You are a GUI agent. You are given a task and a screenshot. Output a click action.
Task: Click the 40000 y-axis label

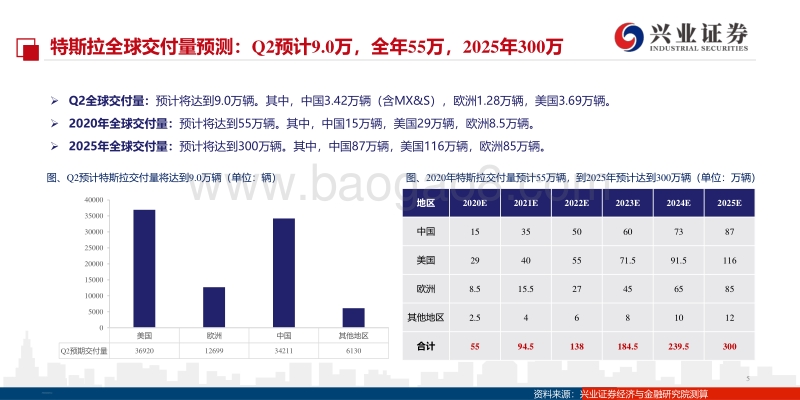[94, 199]
